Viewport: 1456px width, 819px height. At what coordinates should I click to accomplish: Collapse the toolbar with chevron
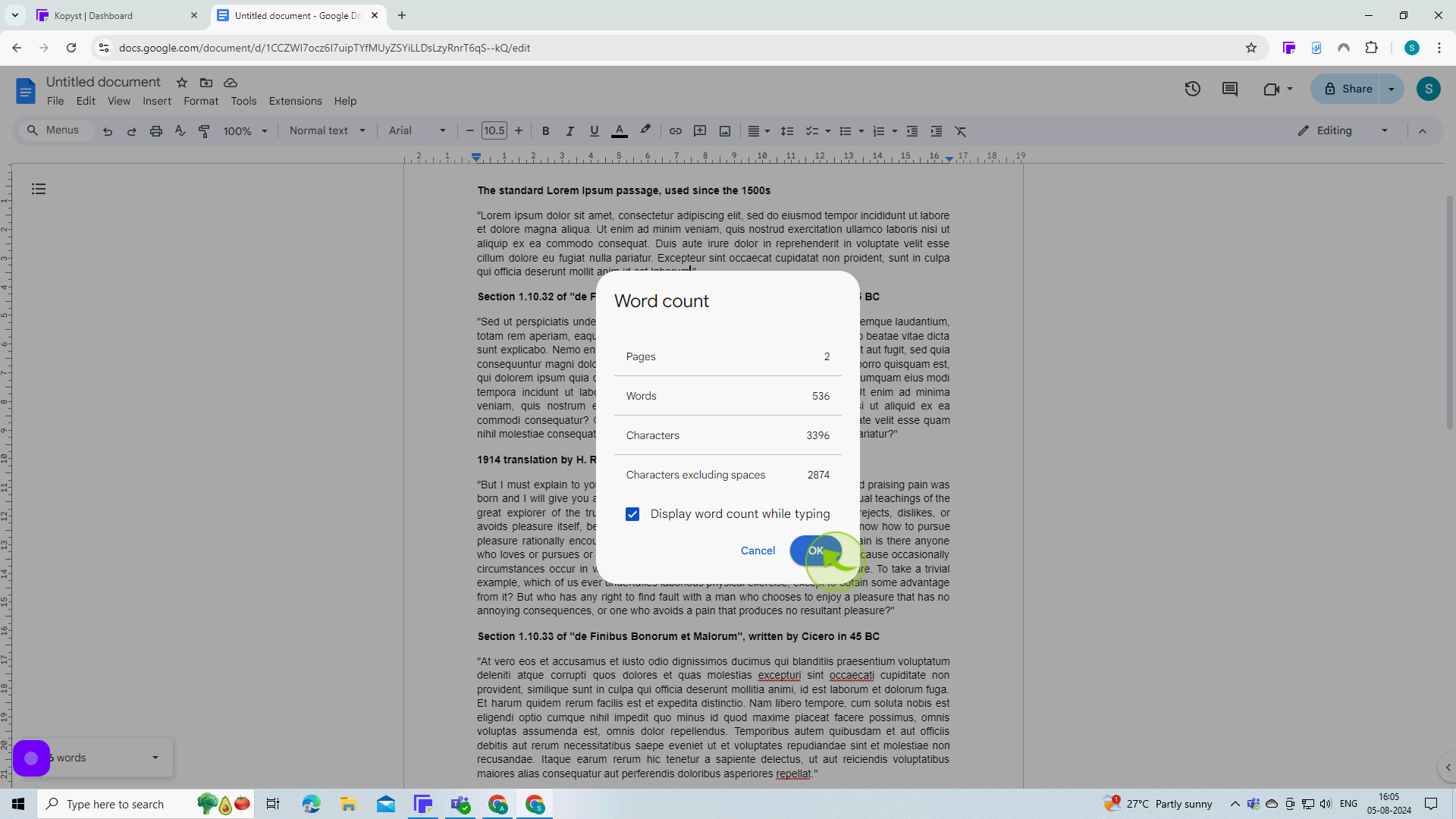point(1423,131)
